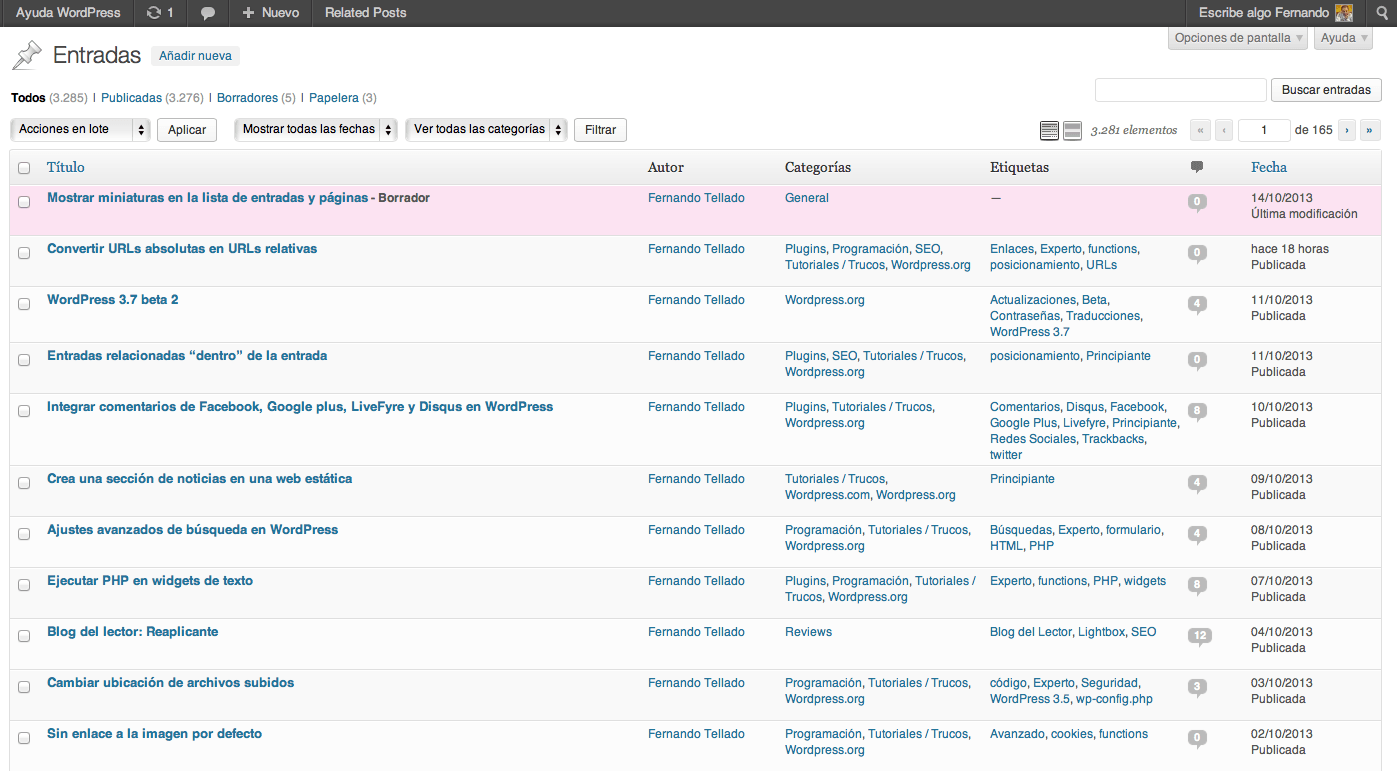Select checkbox for Ejecutar PHP en widgets de texto
The image size is (1397, 771).
(24, 585)
